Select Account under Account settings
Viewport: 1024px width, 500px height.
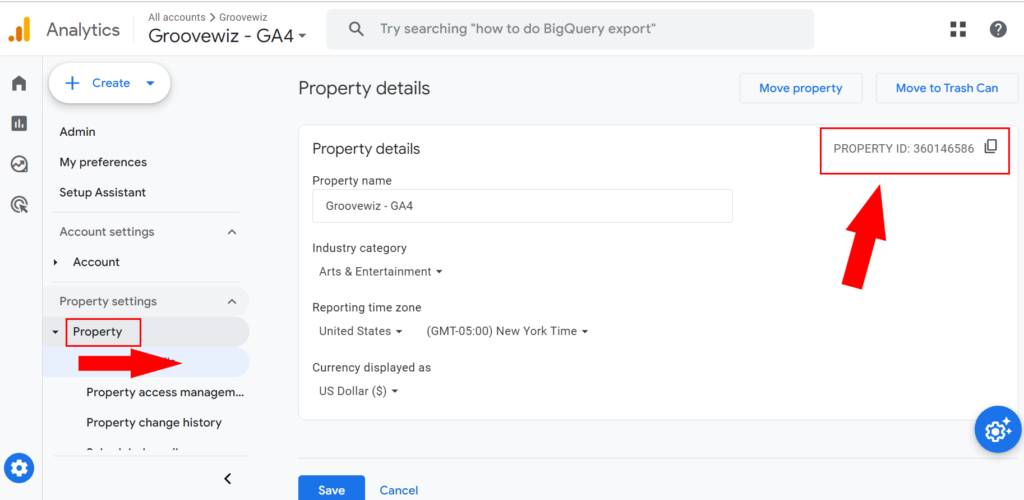coord(96,262)
